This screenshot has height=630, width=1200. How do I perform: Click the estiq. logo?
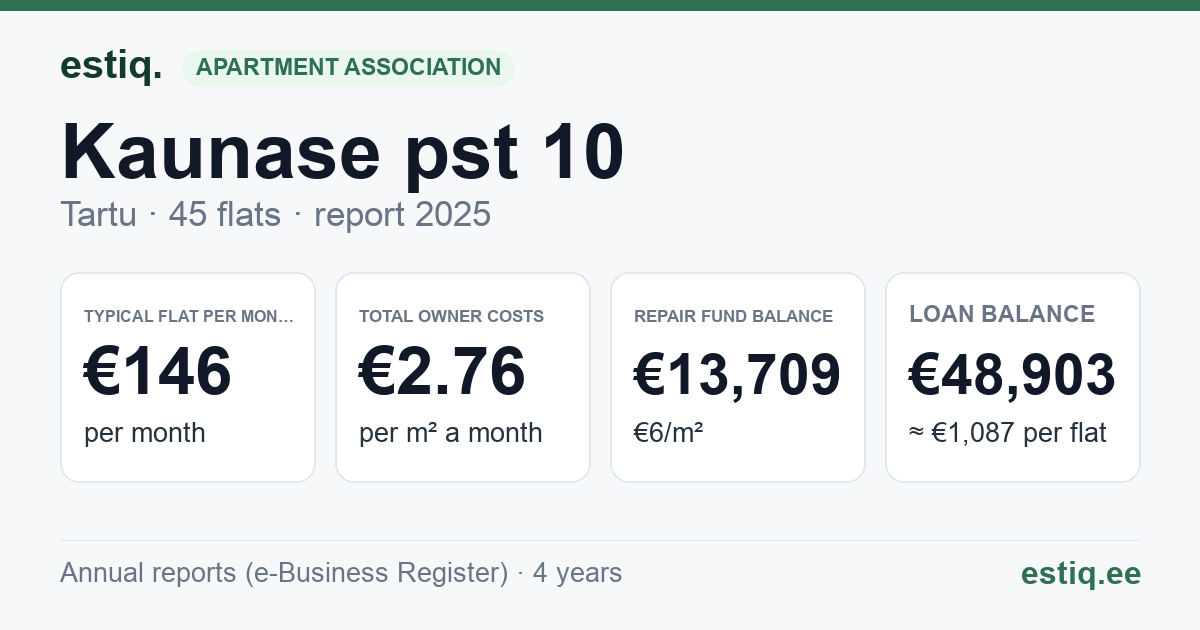pyautogui.click(x=111, y=66)
